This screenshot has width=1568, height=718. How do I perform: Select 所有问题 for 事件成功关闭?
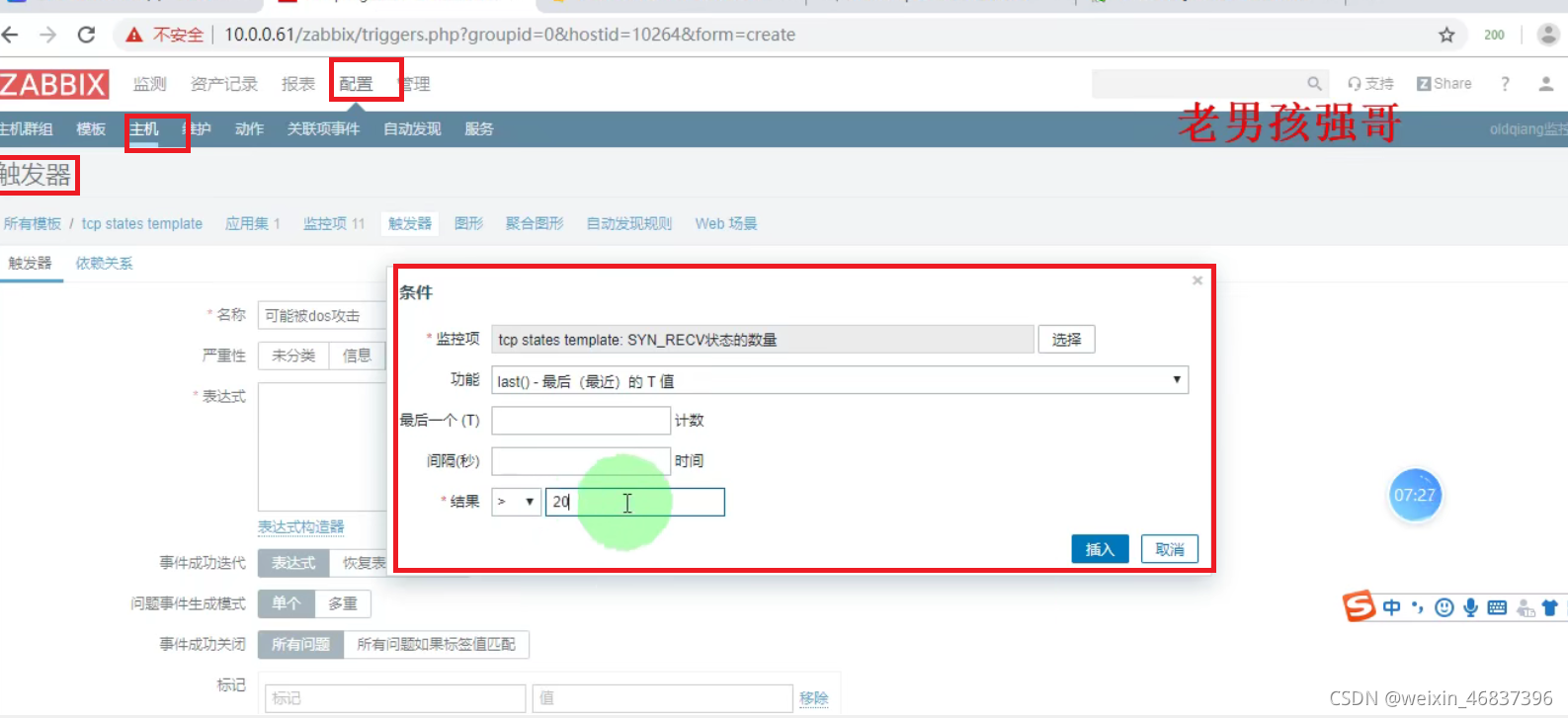click(301, 645)
